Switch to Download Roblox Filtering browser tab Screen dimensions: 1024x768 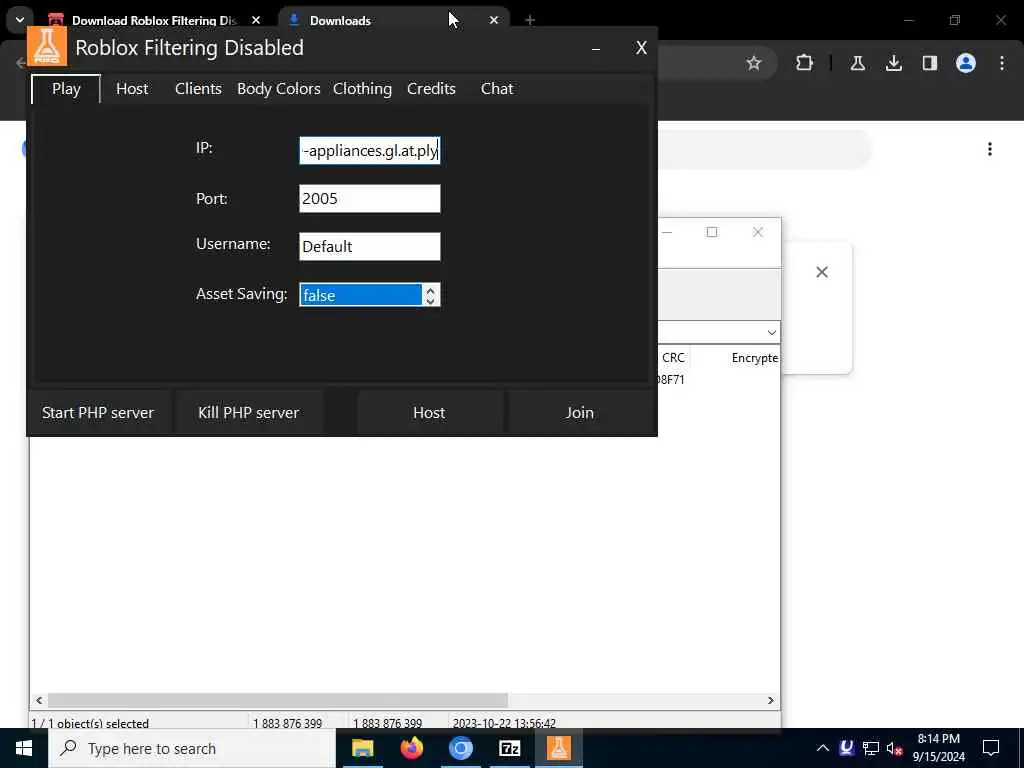pos(154,20)
